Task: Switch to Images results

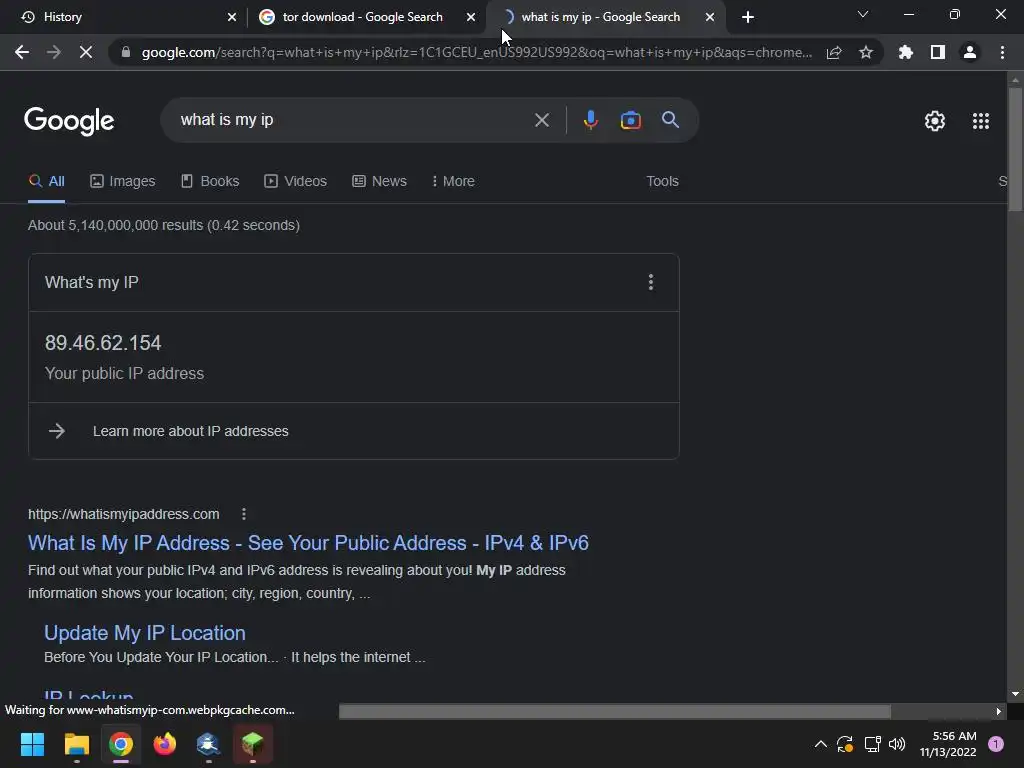Action: tap(123, 181)
